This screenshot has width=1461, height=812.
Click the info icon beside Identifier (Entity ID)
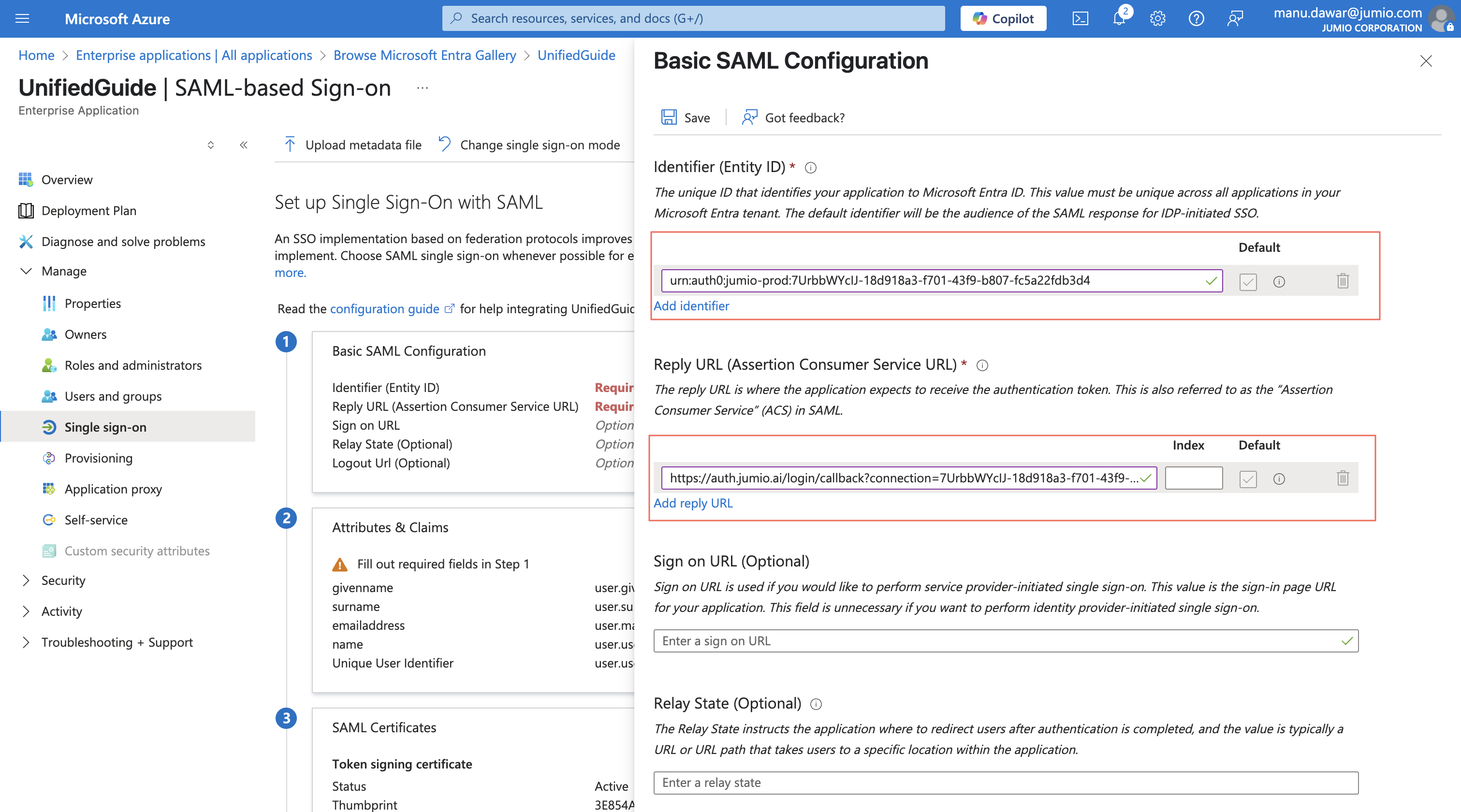tap(810, 167)
